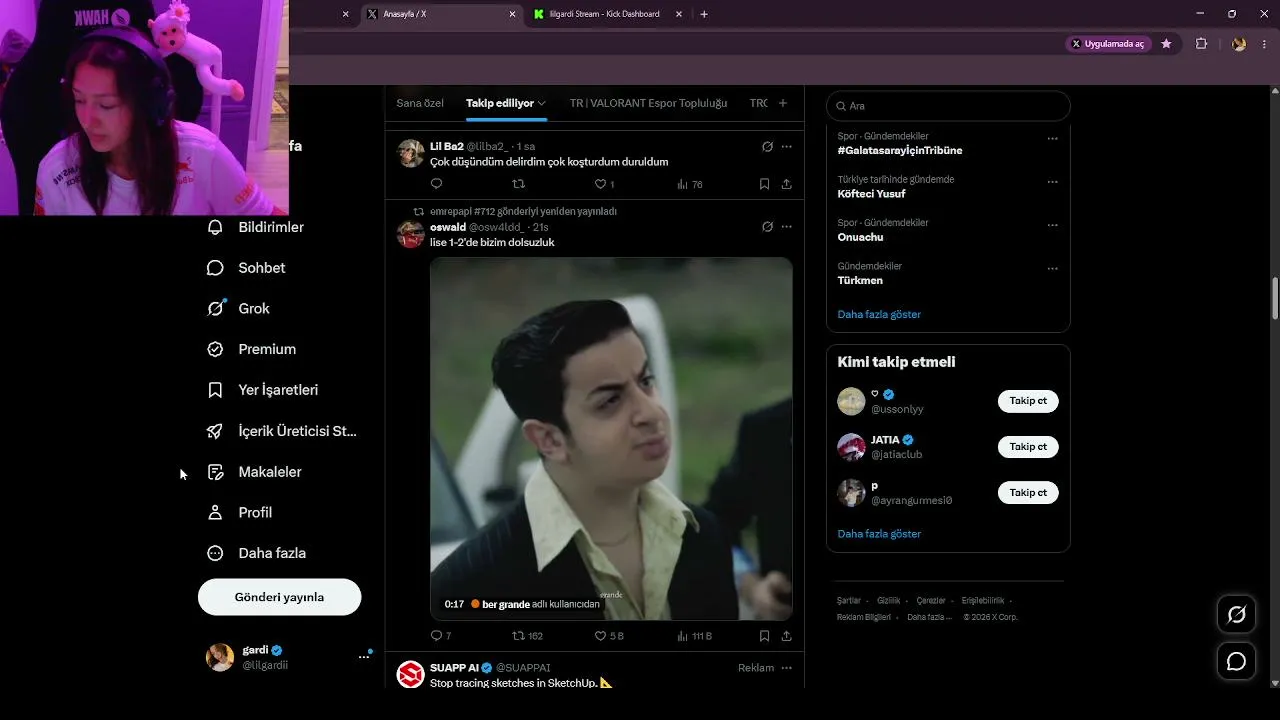Open the Gizlilik footer link
Viewport: 1280px width, 720px height.
[x=889, y=601]
